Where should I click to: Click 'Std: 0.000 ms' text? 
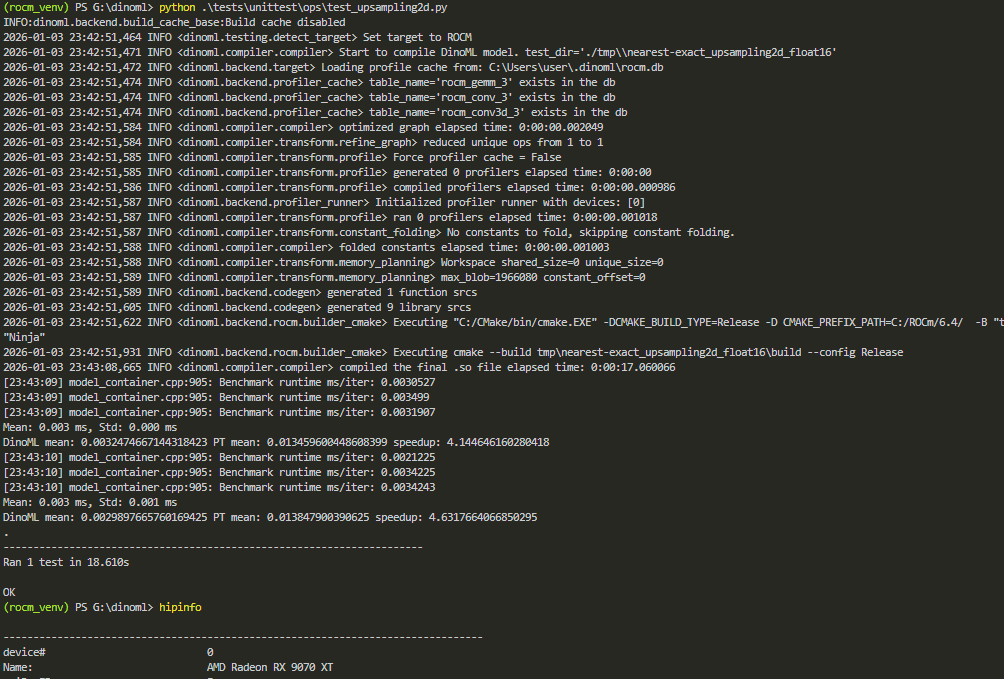pos(138,427)
